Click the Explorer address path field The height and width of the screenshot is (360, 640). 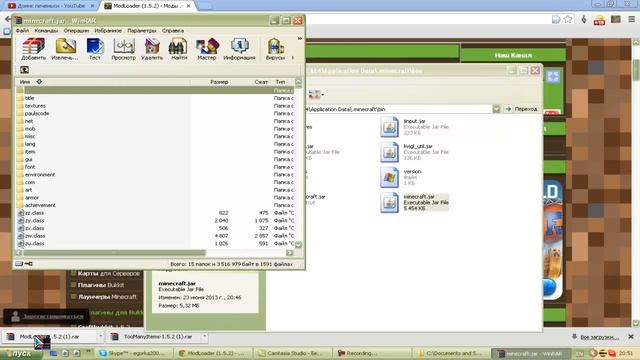coord(398,109)
